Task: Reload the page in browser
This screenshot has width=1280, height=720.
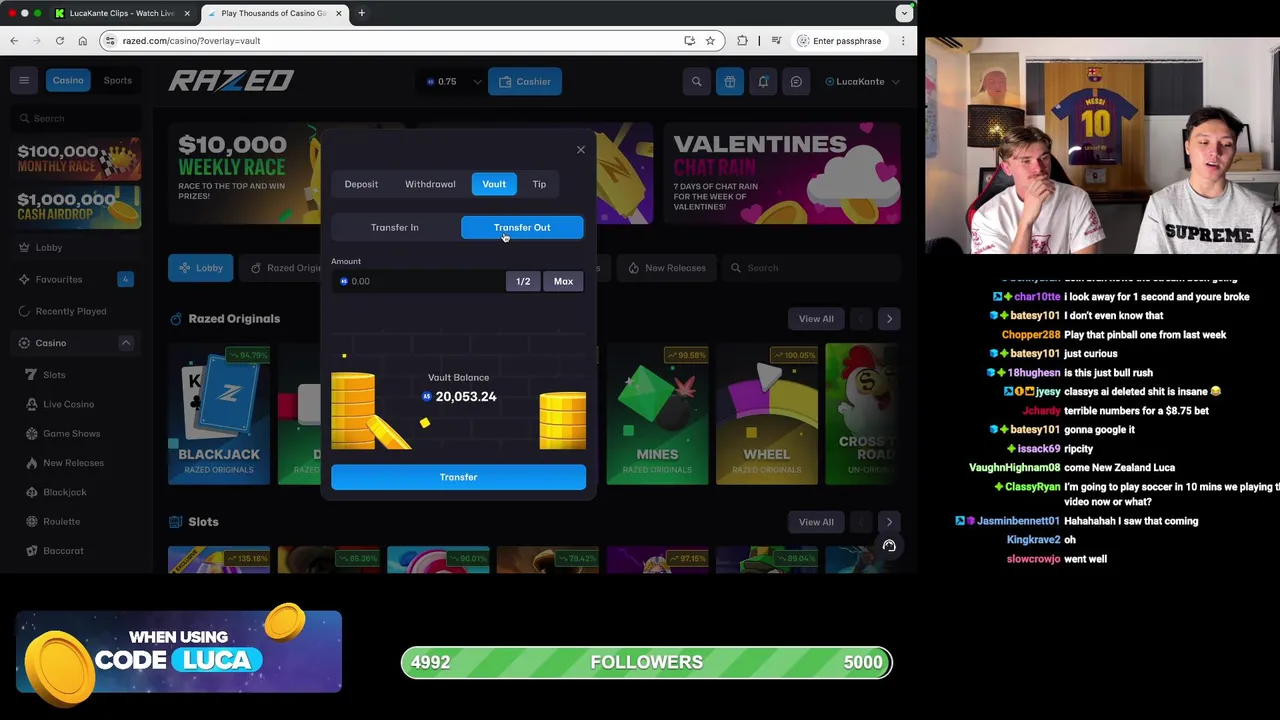Action: pos(60,41)
